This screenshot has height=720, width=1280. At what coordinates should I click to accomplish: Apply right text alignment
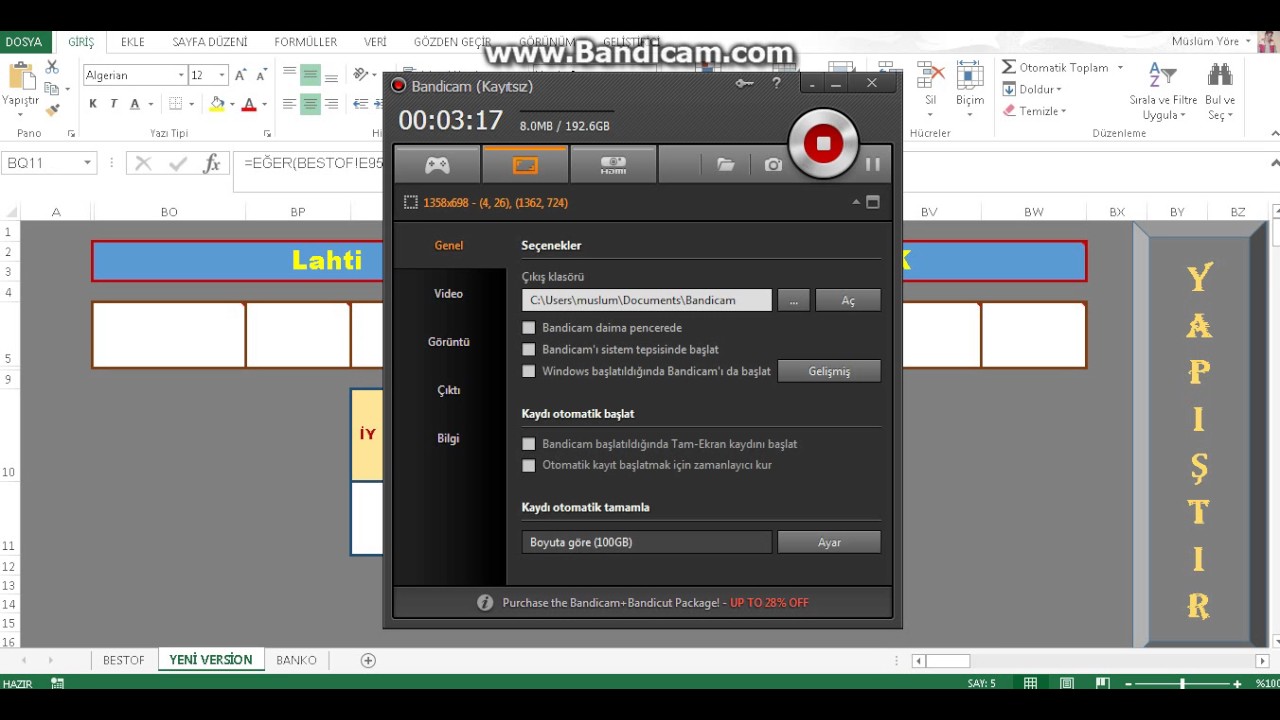331,104
